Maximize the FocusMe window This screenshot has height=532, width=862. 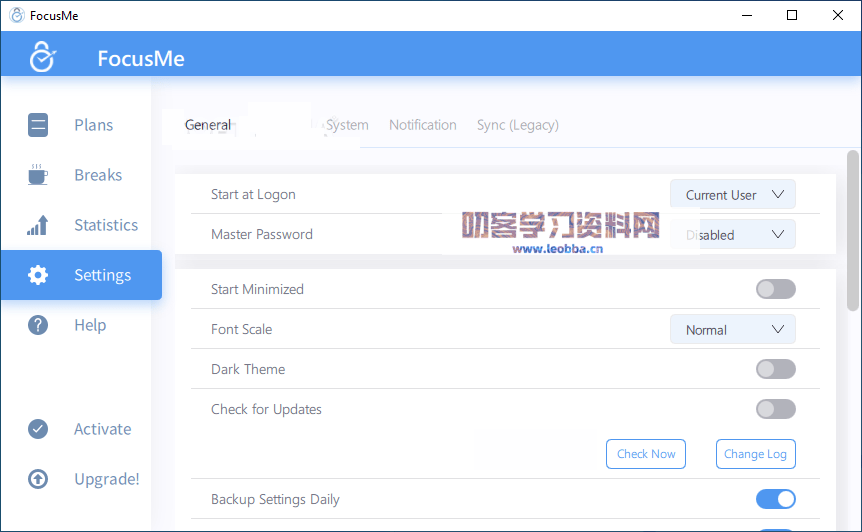click(x=792, y=15)
